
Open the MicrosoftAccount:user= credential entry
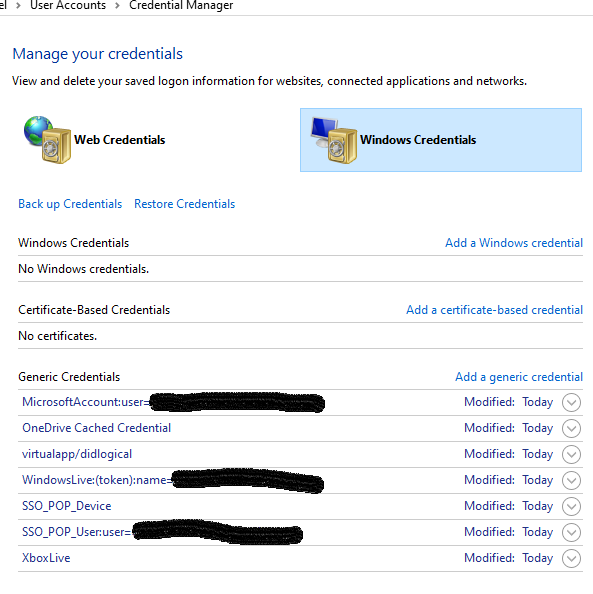tap(300, 402)
